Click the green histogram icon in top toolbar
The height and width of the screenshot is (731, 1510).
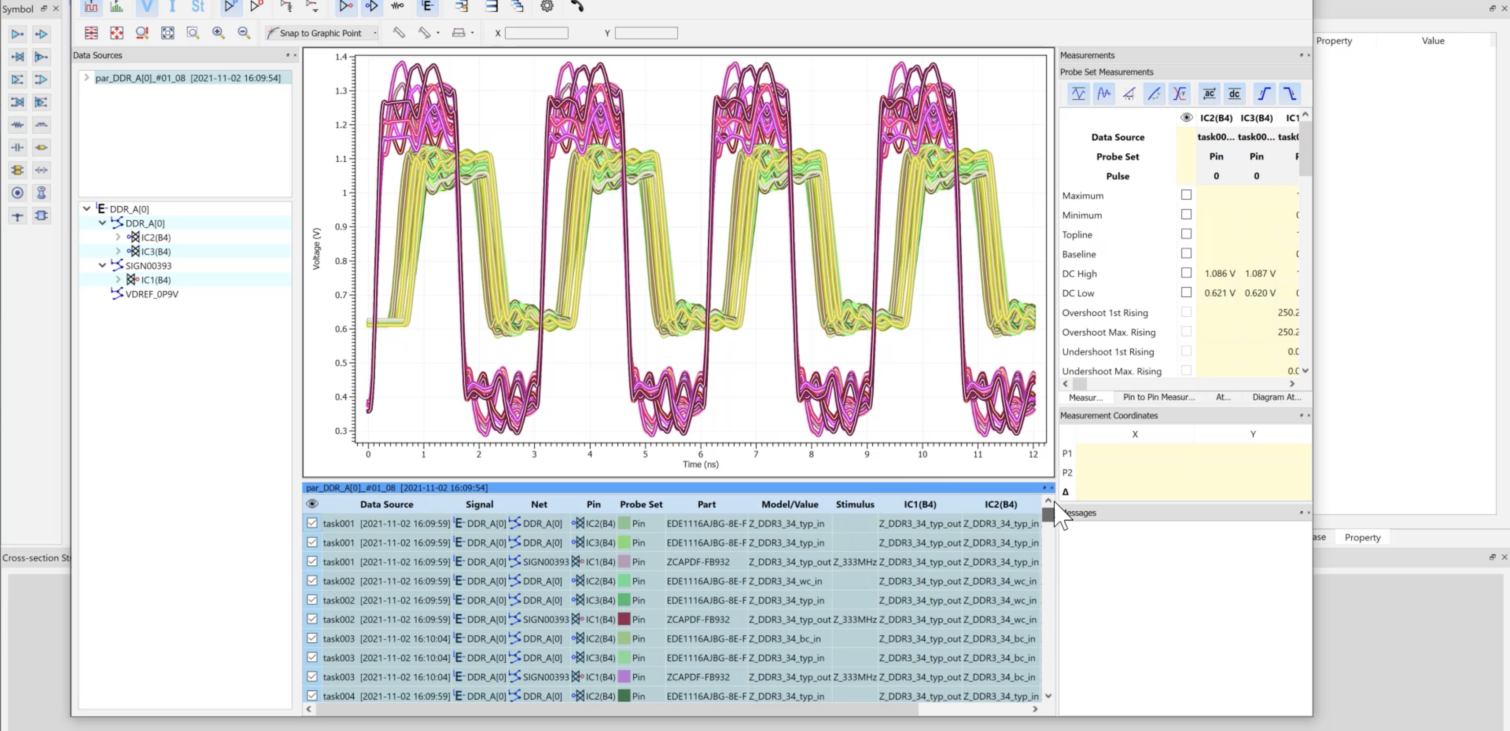coord(117,6)
